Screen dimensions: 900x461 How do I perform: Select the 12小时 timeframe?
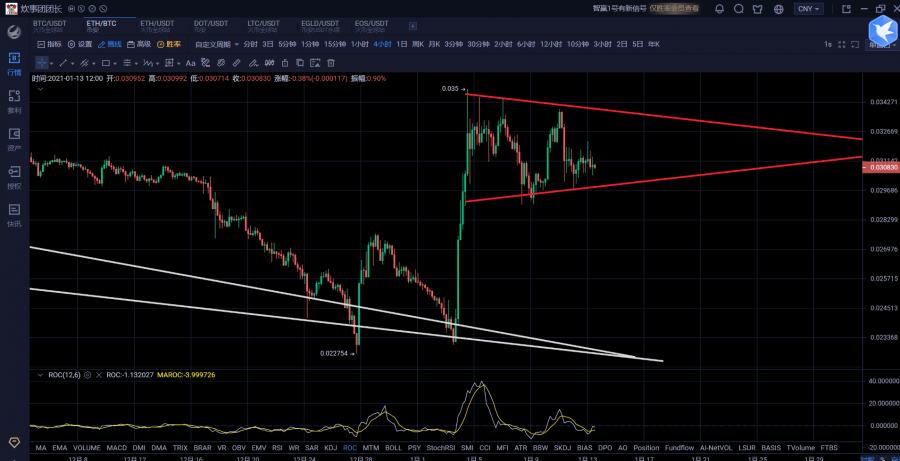552,44
